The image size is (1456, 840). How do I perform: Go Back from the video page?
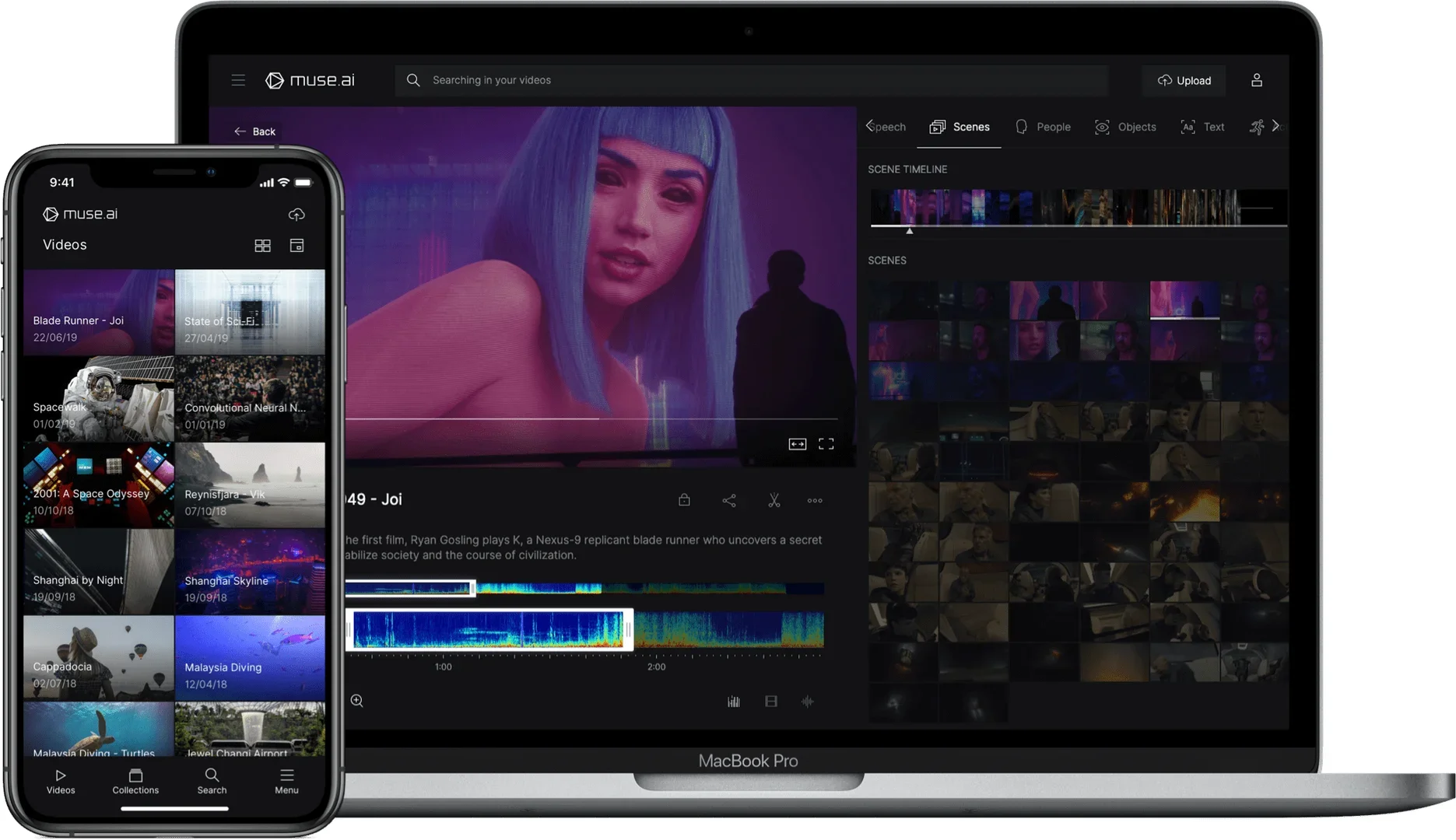coord(254,131)
